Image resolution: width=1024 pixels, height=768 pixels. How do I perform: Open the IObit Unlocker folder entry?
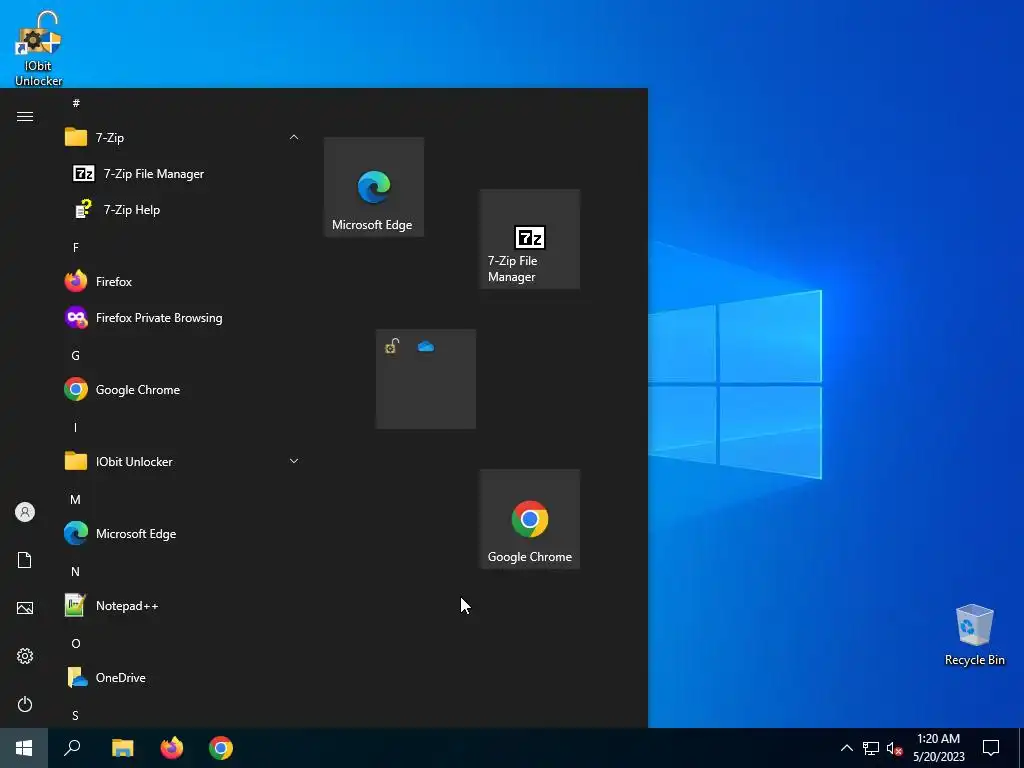pyautogui.click(x=183, y=462)
